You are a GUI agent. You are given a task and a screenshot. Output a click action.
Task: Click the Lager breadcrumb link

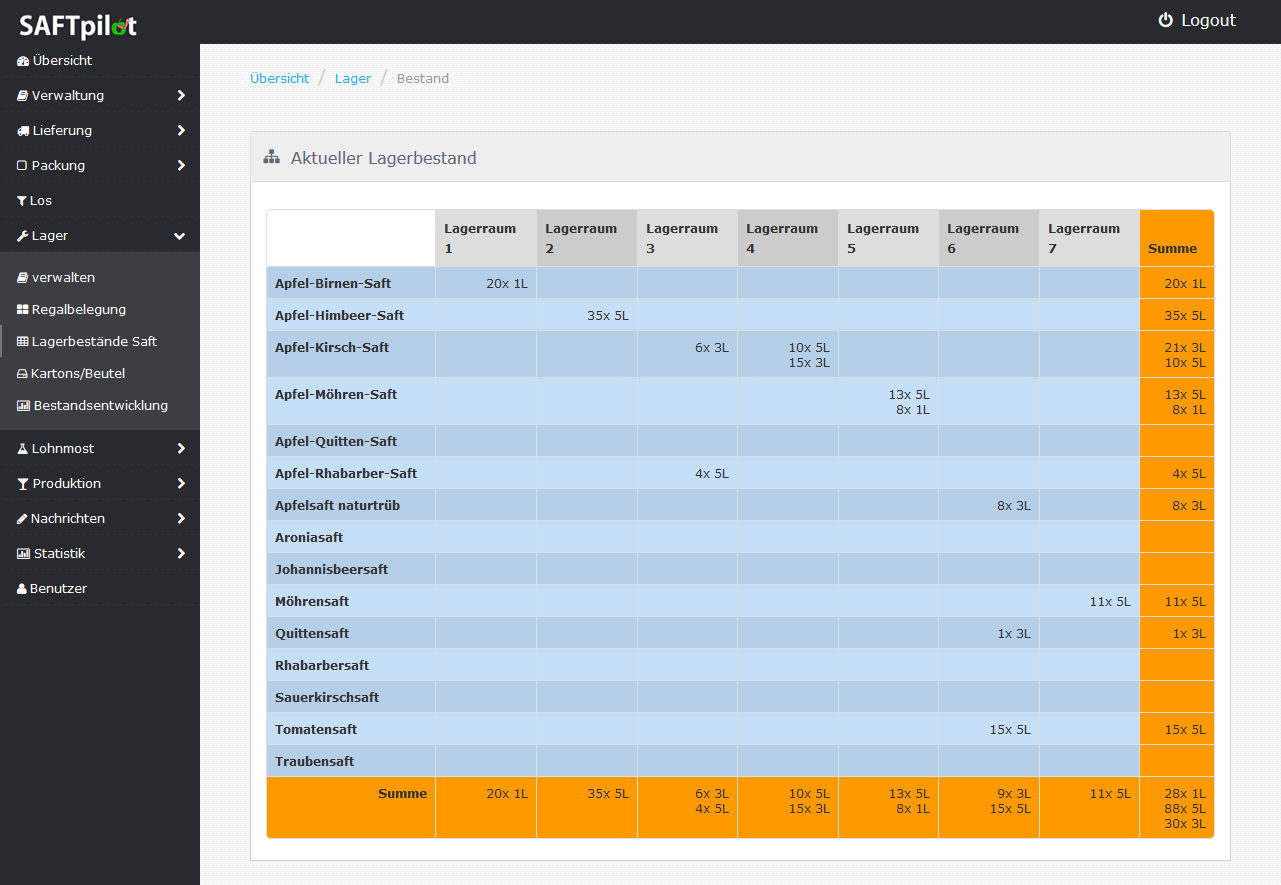coord(353,78)
